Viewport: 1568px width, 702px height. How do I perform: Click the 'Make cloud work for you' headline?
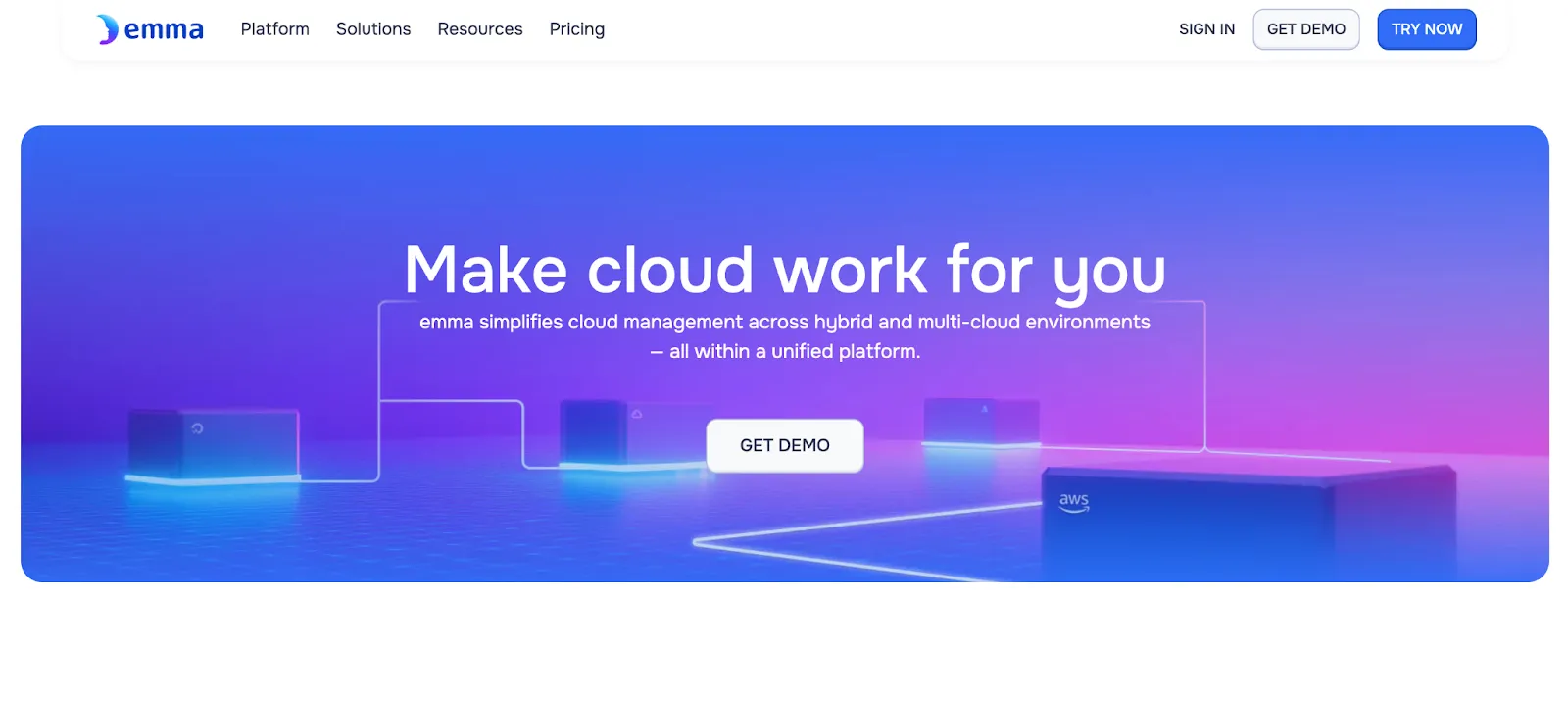tap(784, 270)
